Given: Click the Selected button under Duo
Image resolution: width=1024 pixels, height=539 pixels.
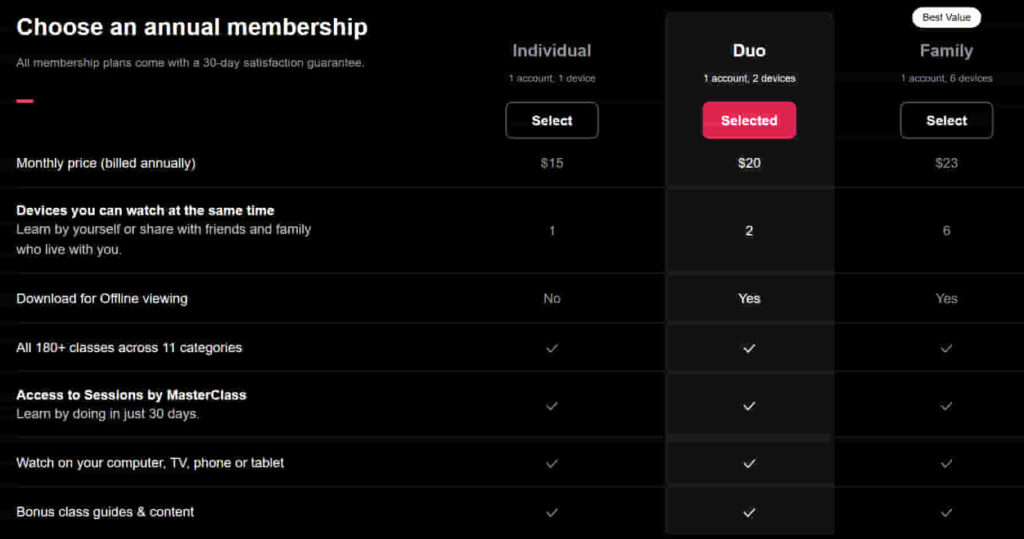Looking at the screenshot, I should click(749, 120).
